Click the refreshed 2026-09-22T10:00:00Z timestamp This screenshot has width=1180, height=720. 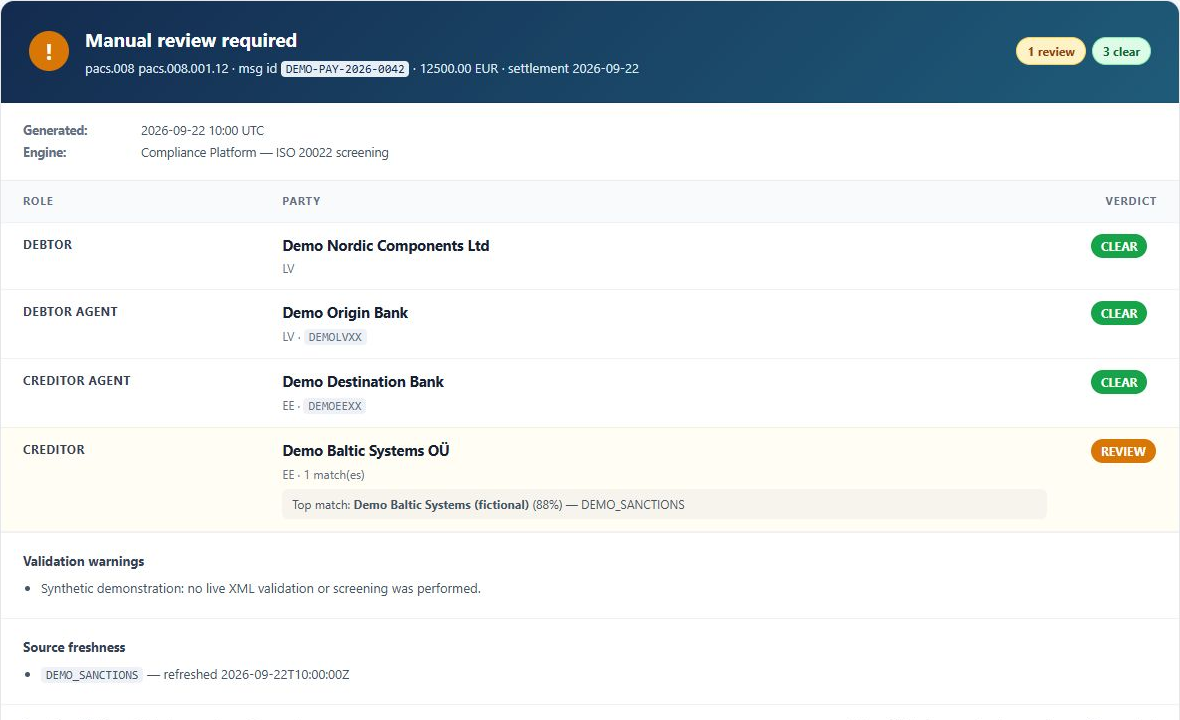click(257, 675)
